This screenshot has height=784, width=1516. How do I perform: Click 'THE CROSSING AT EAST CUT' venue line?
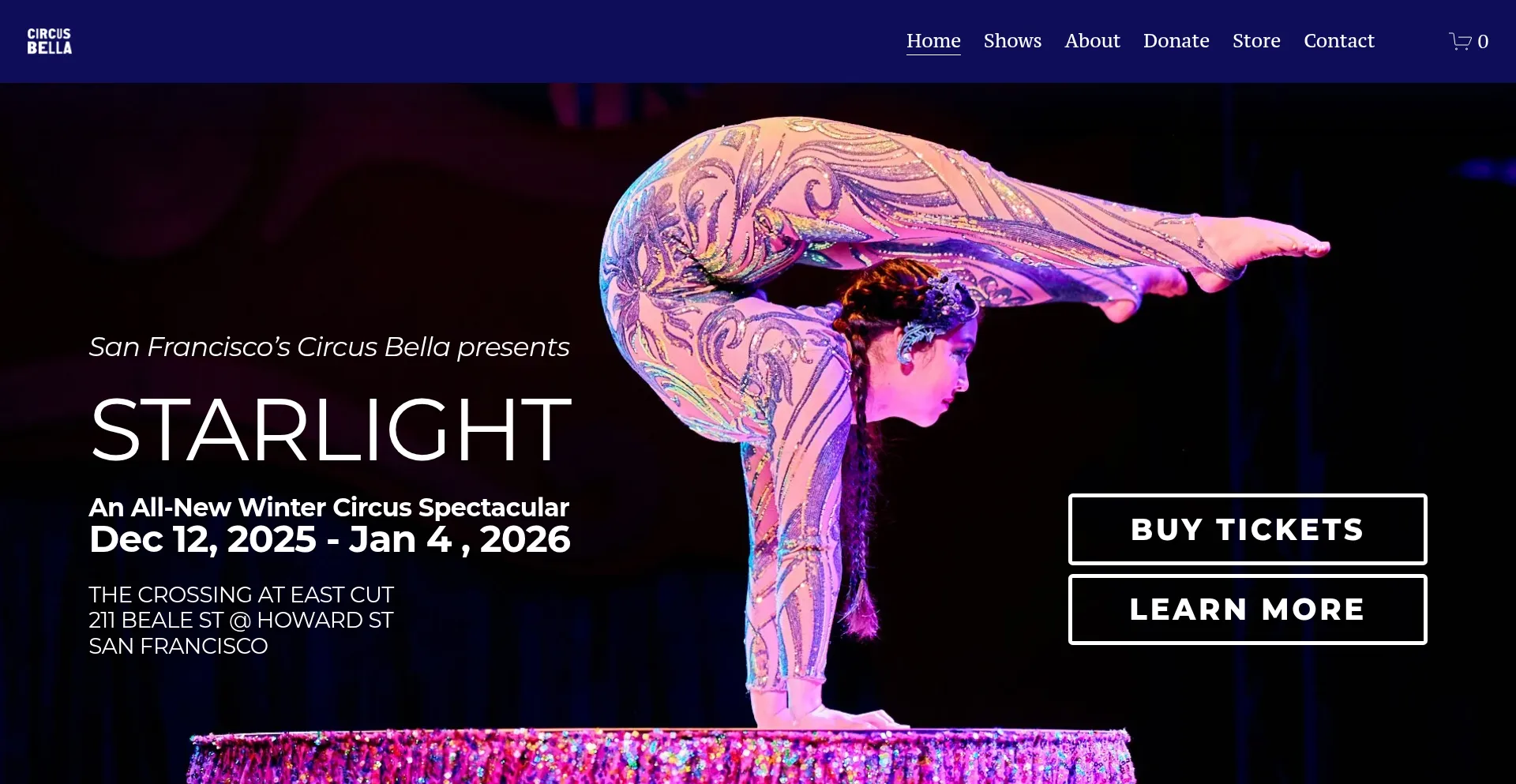coord(241,595)
